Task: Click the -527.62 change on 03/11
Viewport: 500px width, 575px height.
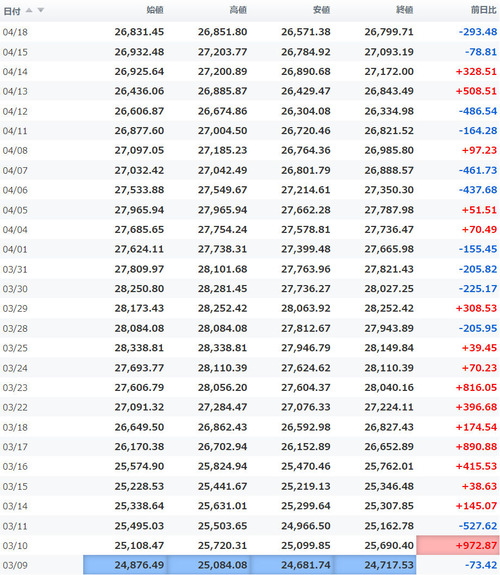Action: coord(478,526)
